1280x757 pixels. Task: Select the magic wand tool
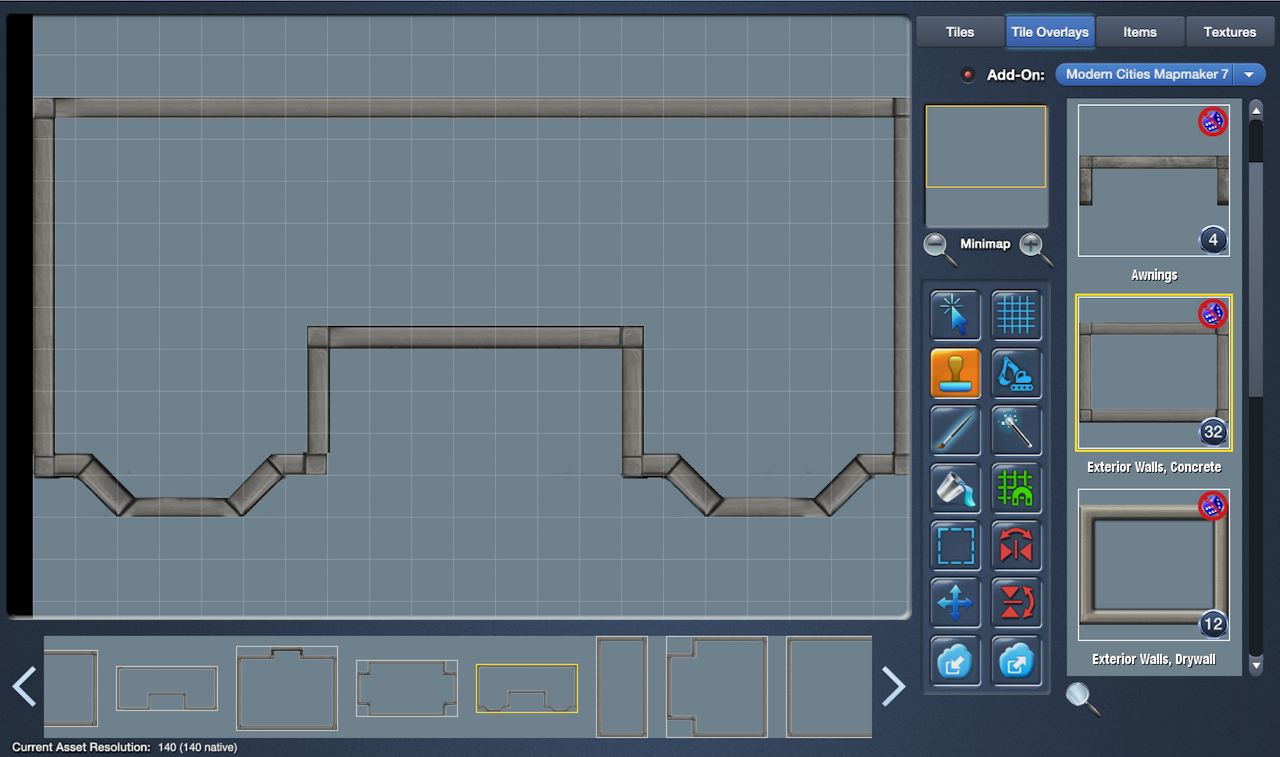pos(1016,431)
